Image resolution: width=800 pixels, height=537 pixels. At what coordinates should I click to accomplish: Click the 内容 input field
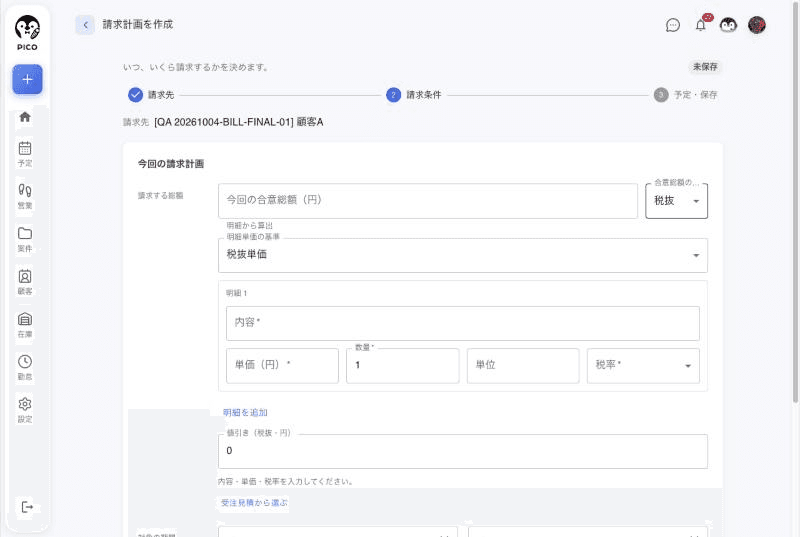[463, 323]
